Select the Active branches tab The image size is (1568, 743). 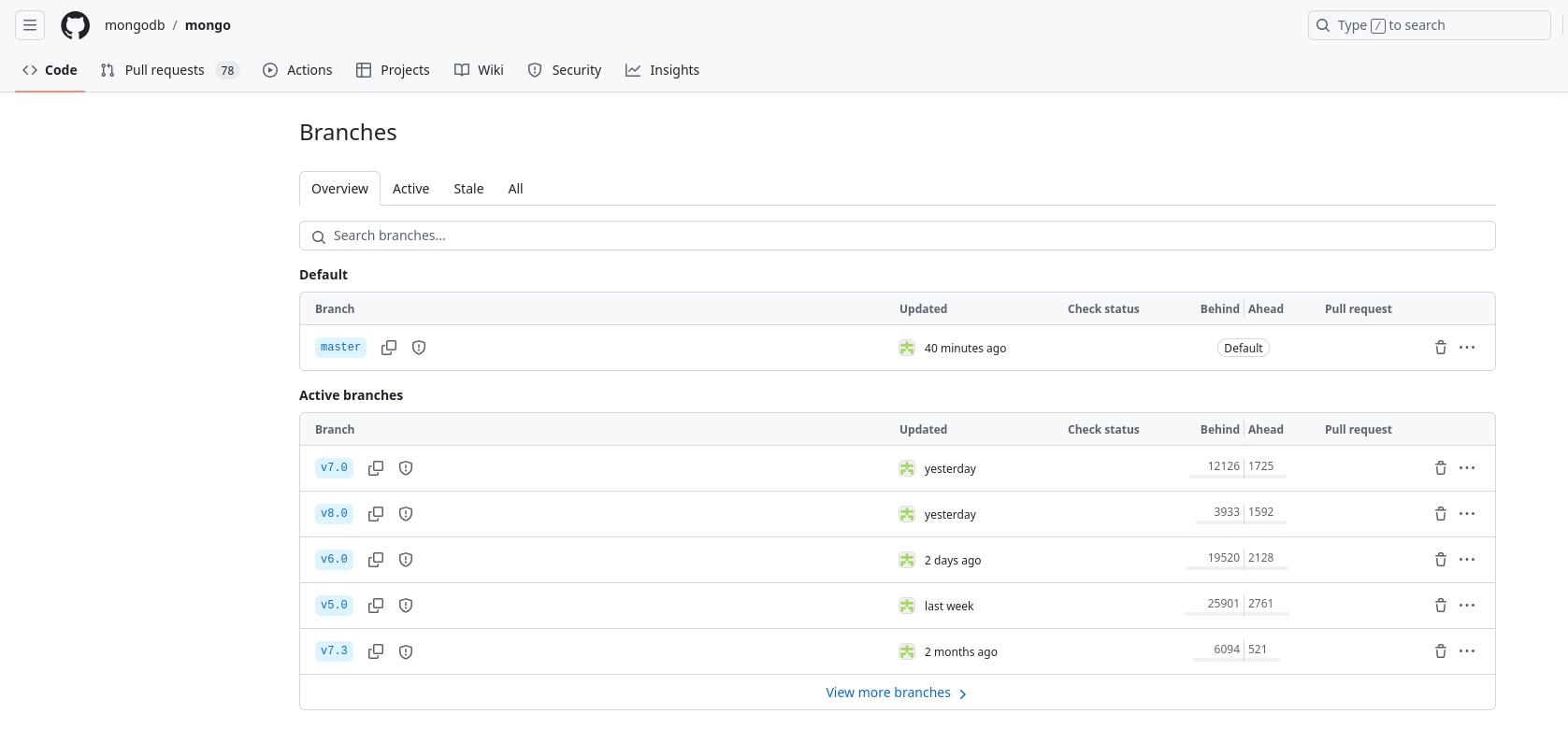click(410, 189)
